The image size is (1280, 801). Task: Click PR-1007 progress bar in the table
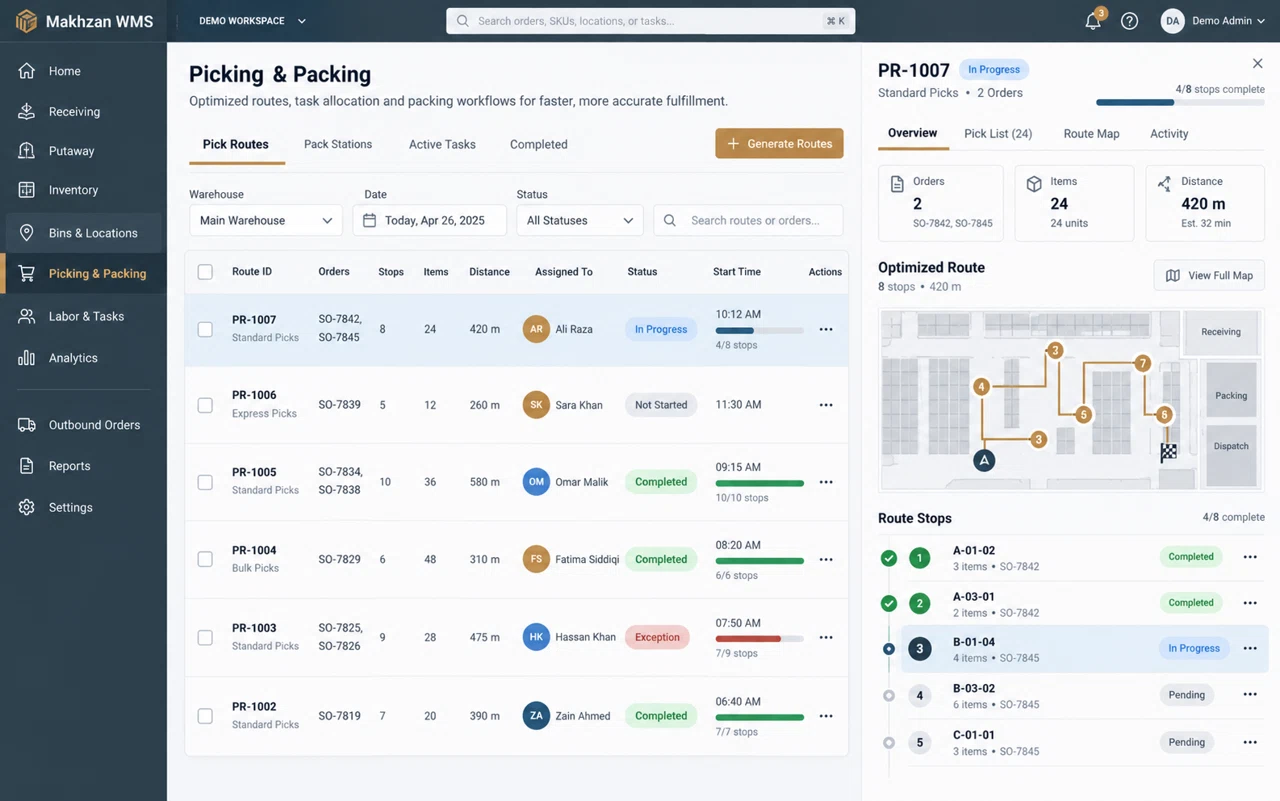coord(760,330)
